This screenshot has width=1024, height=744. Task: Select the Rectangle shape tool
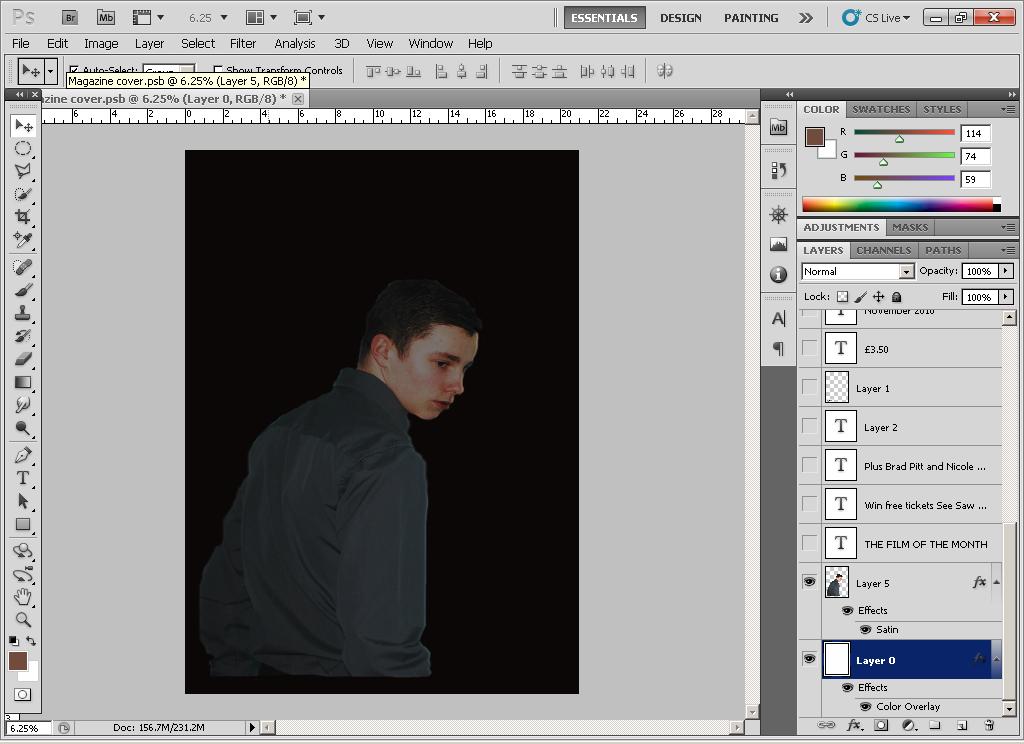tap(23, 525)
